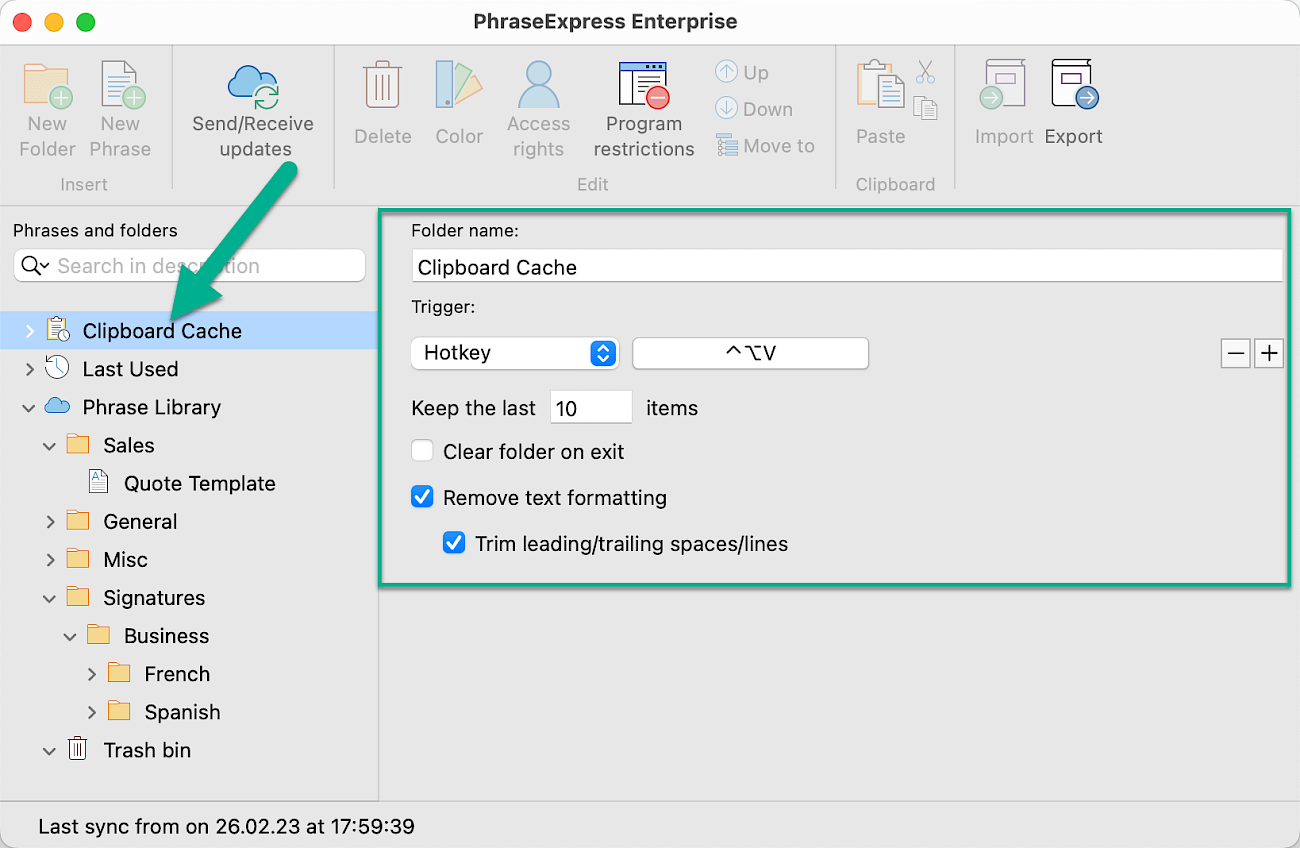The image size is (1300, 848).
Task: Click the New Folder toolbar icon
Action: click(x=47, y=85)
